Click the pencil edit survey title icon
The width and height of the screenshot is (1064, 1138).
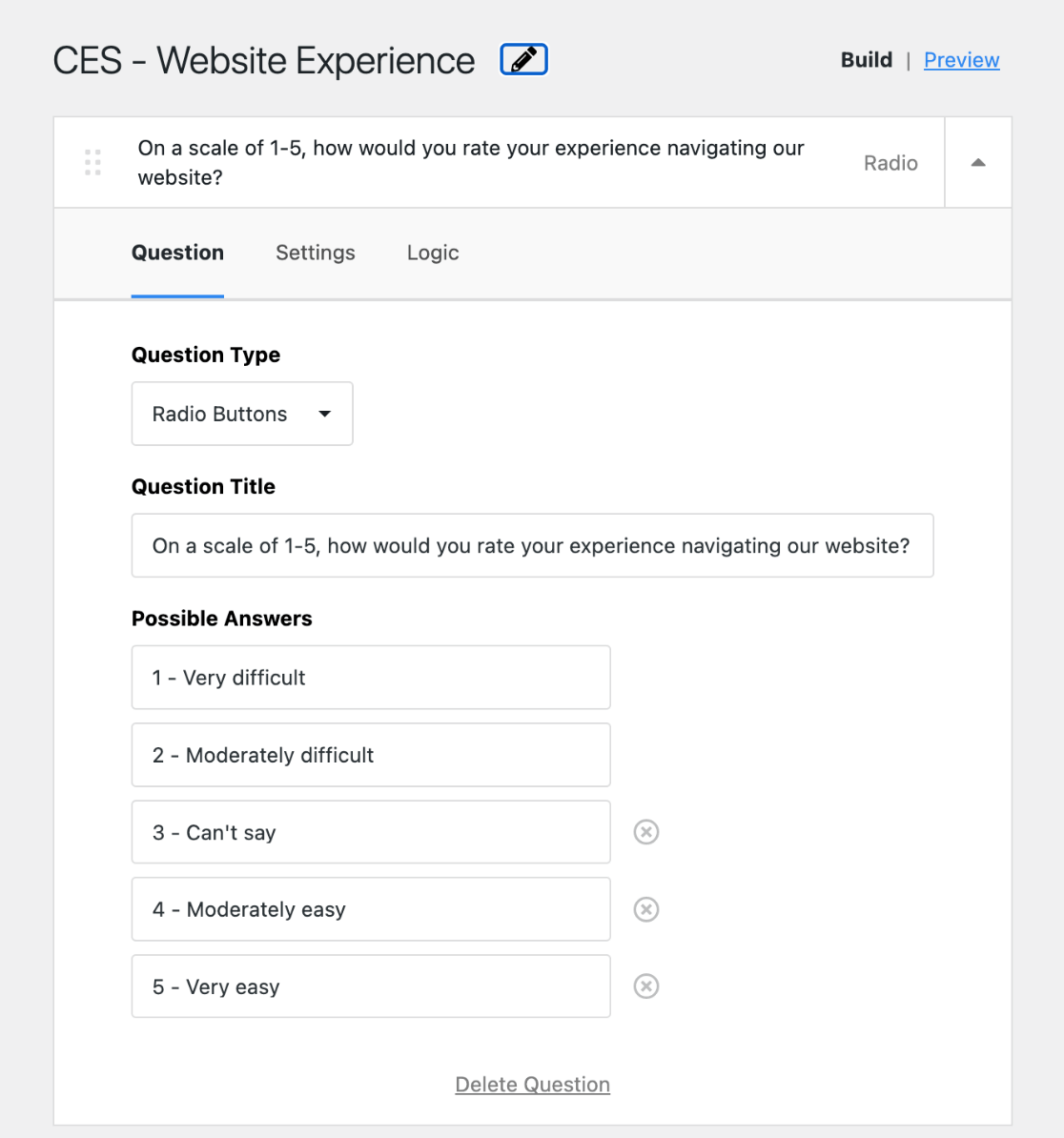pos(523,60)
